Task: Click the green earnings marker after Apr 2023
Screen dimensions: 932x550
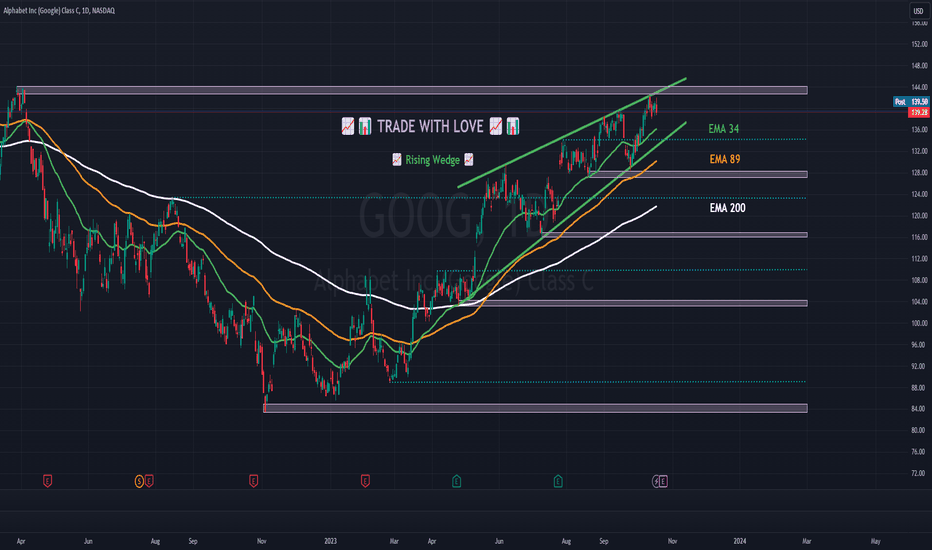Action: point(456,481)
